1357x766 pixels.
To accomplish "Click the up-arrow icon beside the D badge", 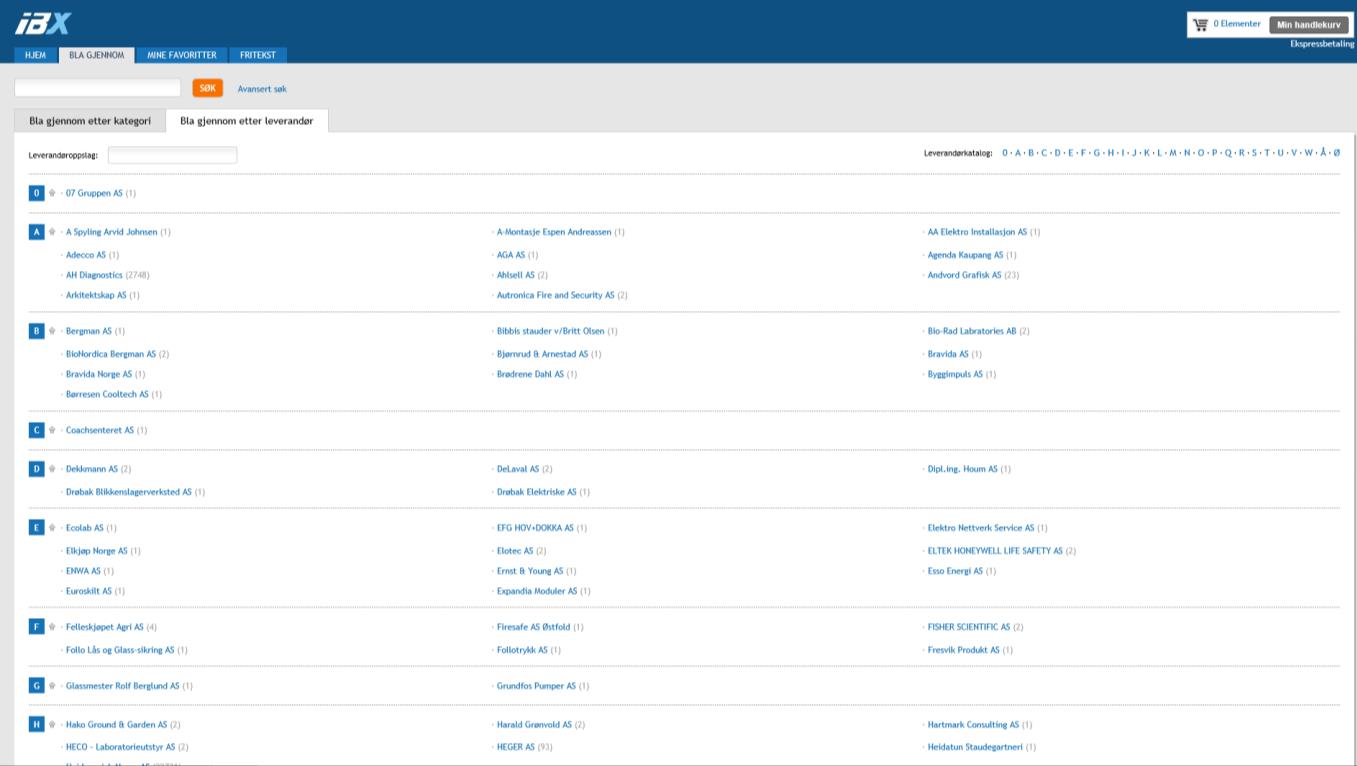I will click(x=52, y=469).
